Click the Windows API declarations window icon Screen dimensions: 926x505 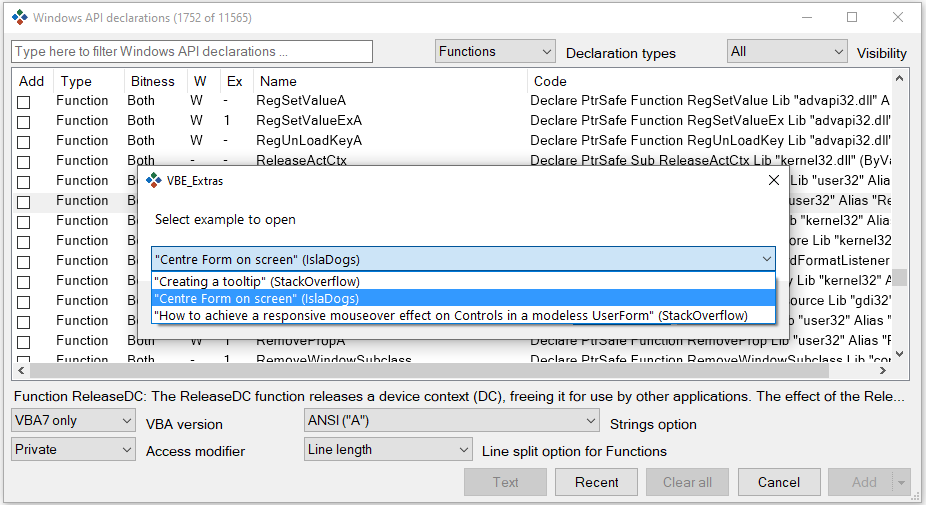pyautogui.click(x=19, y=17)
